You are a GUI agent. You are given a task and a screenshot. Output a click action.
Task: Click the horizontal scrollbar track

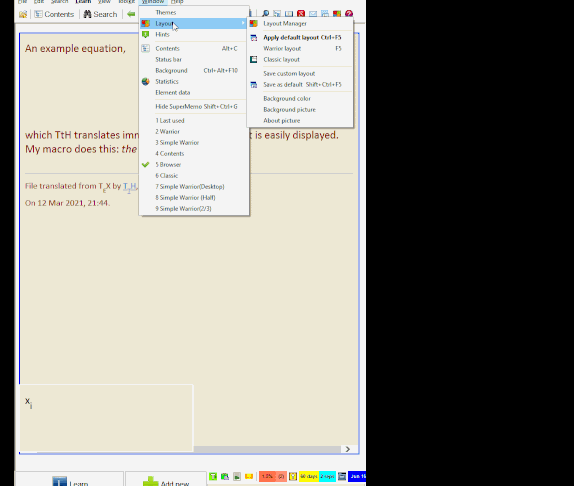point(267,449)
